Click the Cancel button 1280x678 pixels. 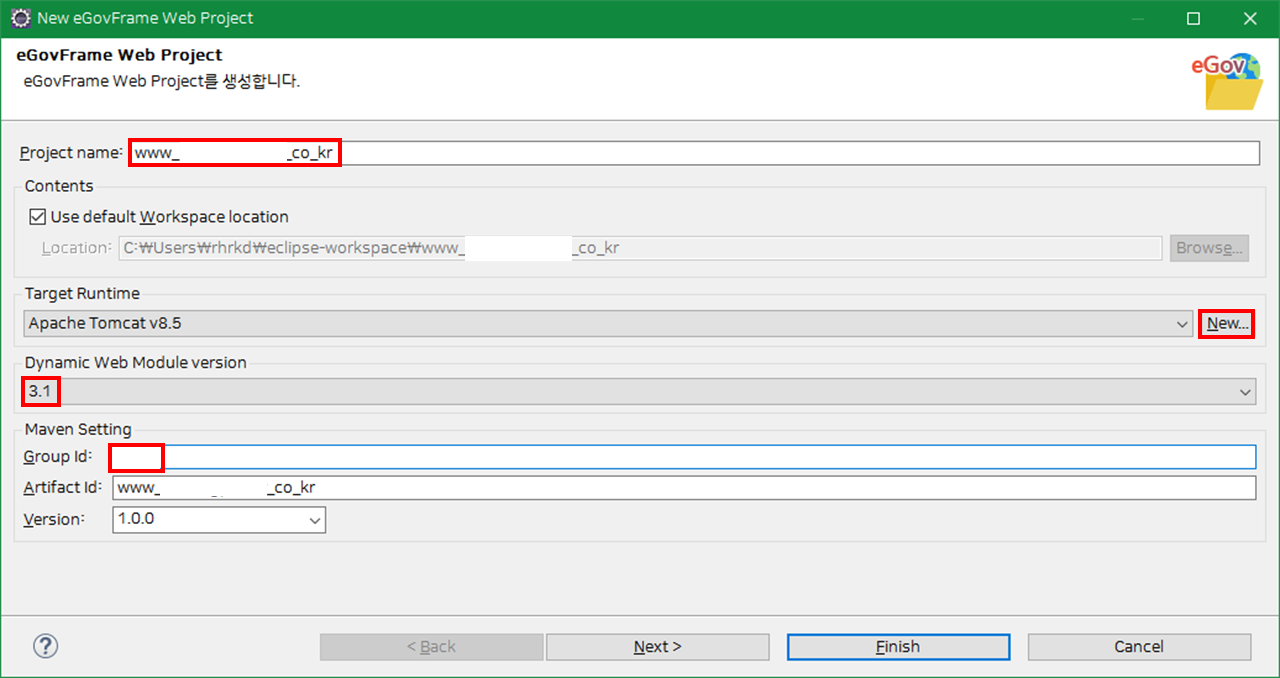tap(1139, 647)
